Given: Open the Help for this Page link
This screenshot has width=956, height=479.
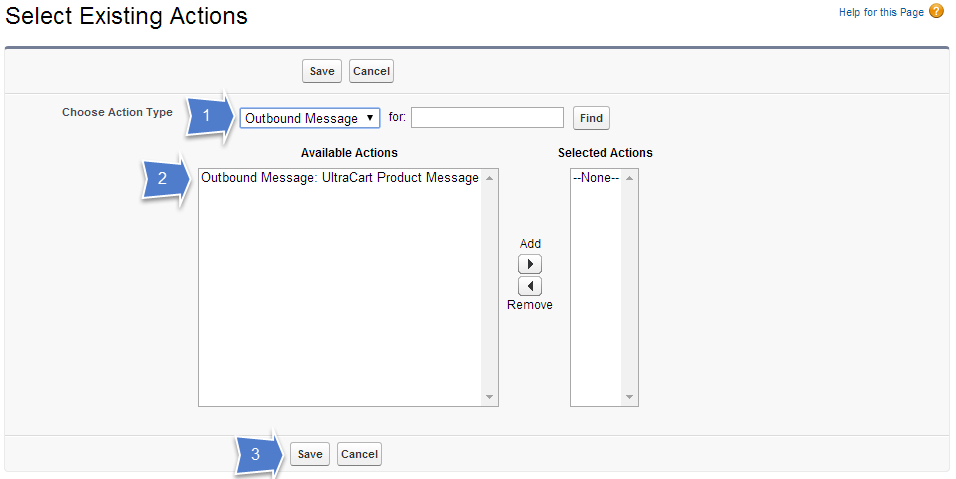Looking at the screenshot, I should pos(881,12).
